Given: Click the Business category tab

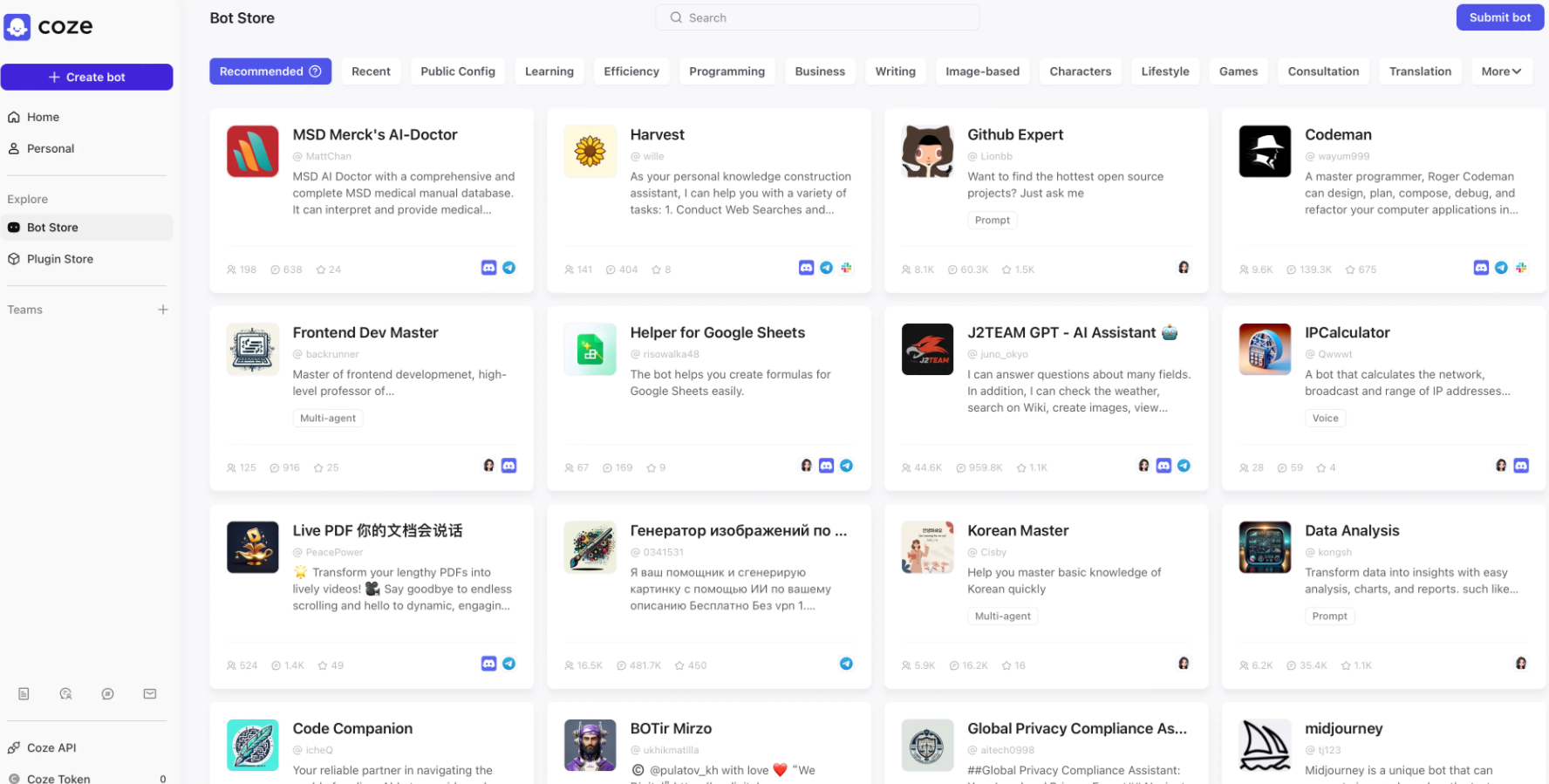Looking at the screenshot, I should [x=820, y=72].
